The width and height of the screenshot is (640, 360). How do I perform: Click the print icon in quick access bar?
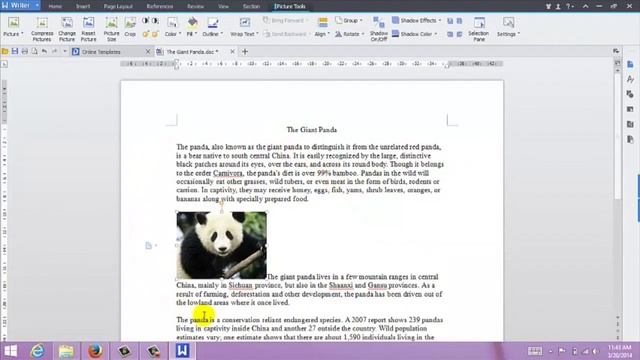click(25, 51)
